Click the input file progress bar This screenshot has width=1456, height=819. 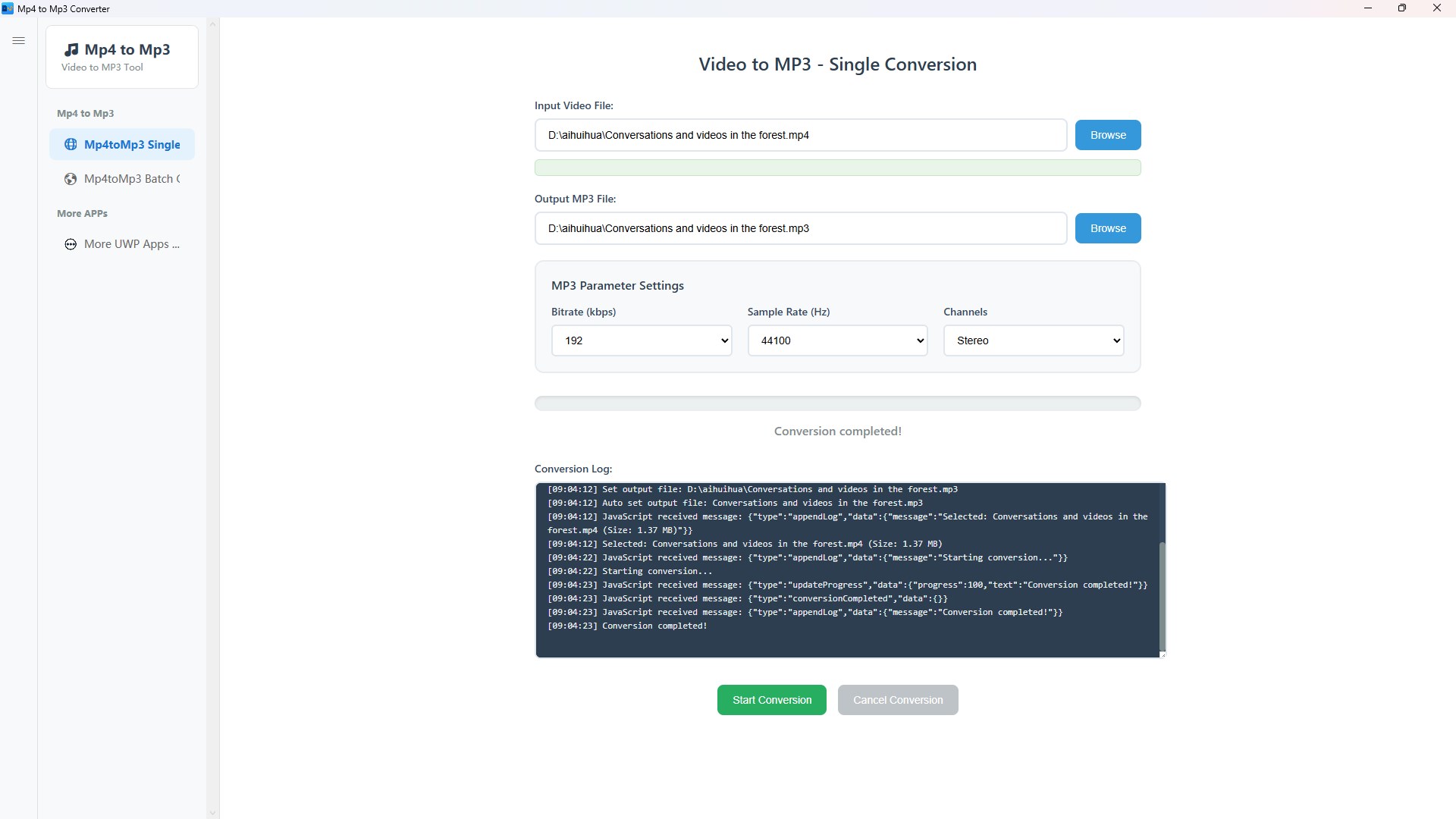tap(837, 167)
